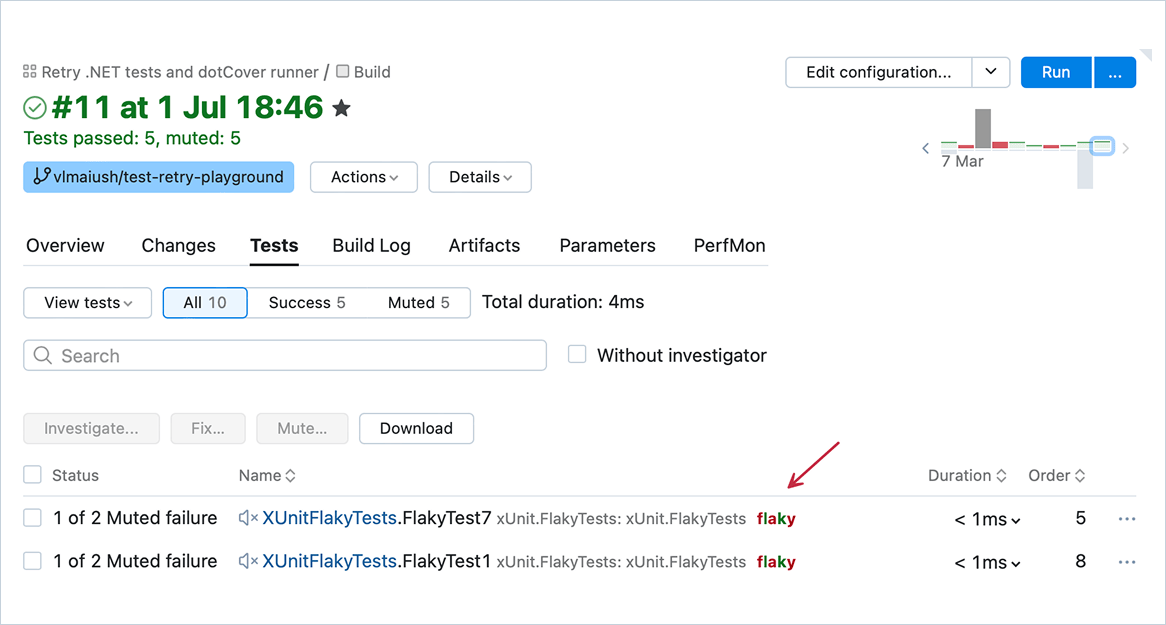Check the select-all tests checkbox
Image resolution: width=1166 pixels, height=625 pixels.
[x=31, y=475]
